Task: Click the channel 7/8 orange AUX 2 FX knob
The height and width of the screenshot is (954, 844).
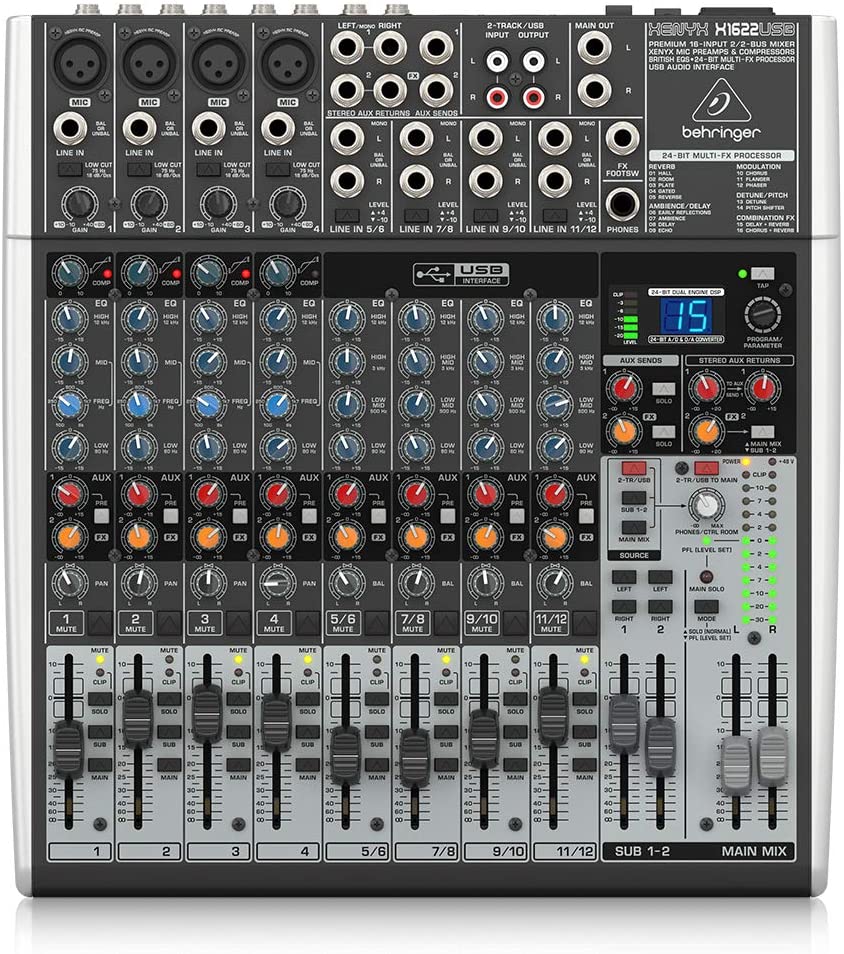Action: pos(417,537)
